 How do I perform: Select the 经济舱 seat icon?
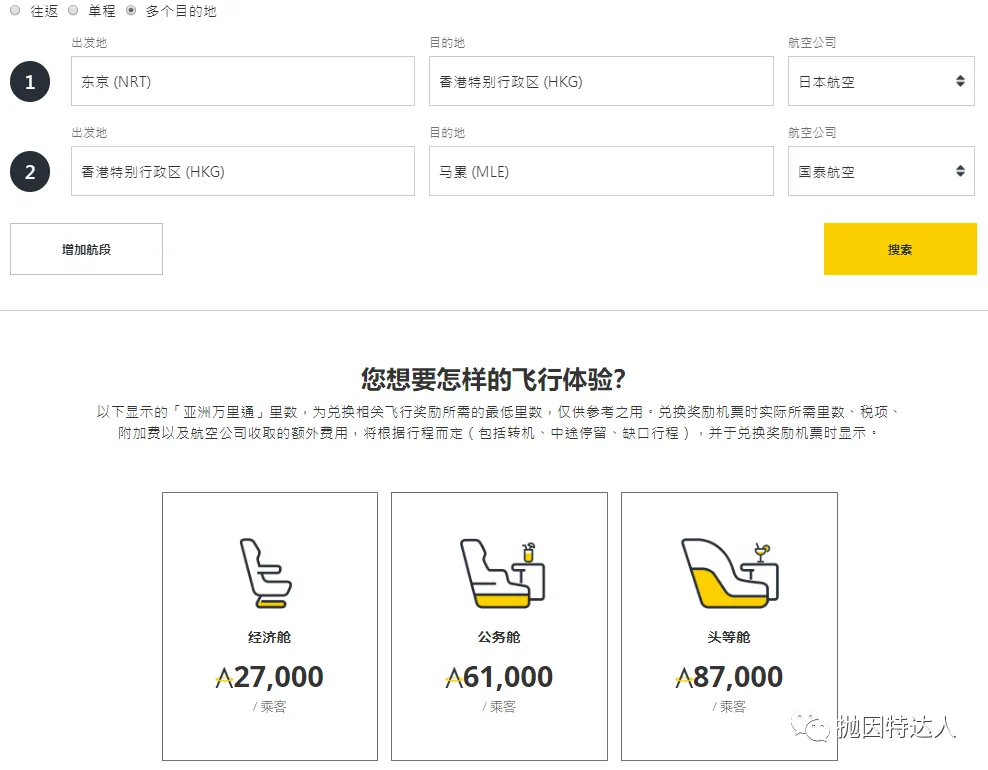[269, 572]
